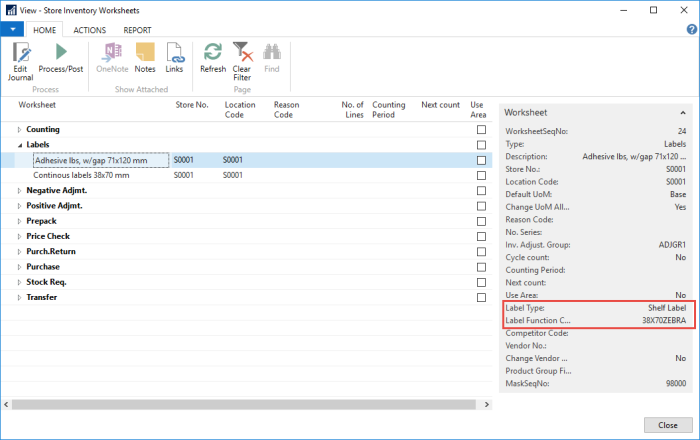Viewport: 700px width, 440px height.
Task: Toggle Use Area checkbox for Counting row
Action: tap(481, 130)
